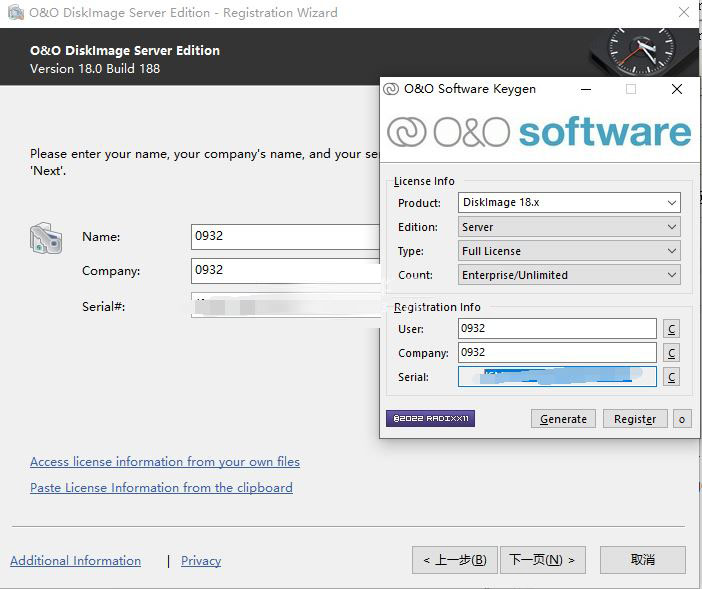Click the Serial field in Keygen window
Viewport: 702px width, 589px height.
(557, 376)
